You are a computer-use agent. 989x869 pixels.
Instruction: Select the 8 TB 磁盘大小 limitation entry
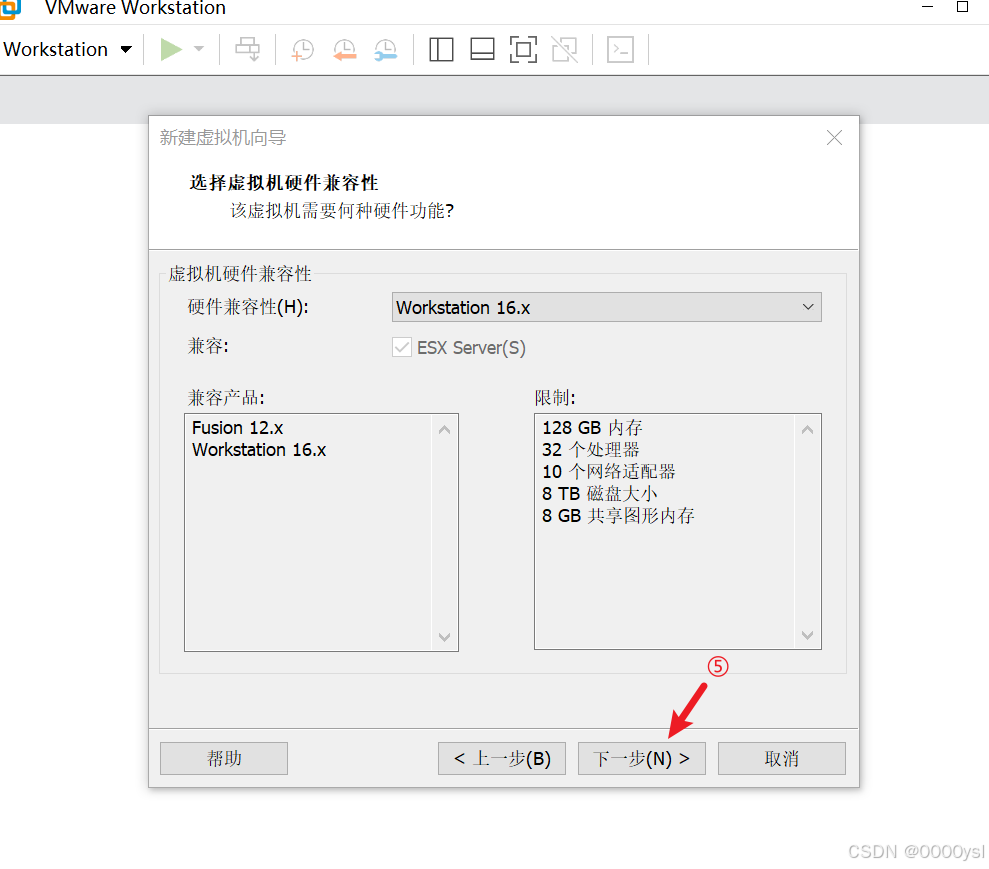pos(599,494)
